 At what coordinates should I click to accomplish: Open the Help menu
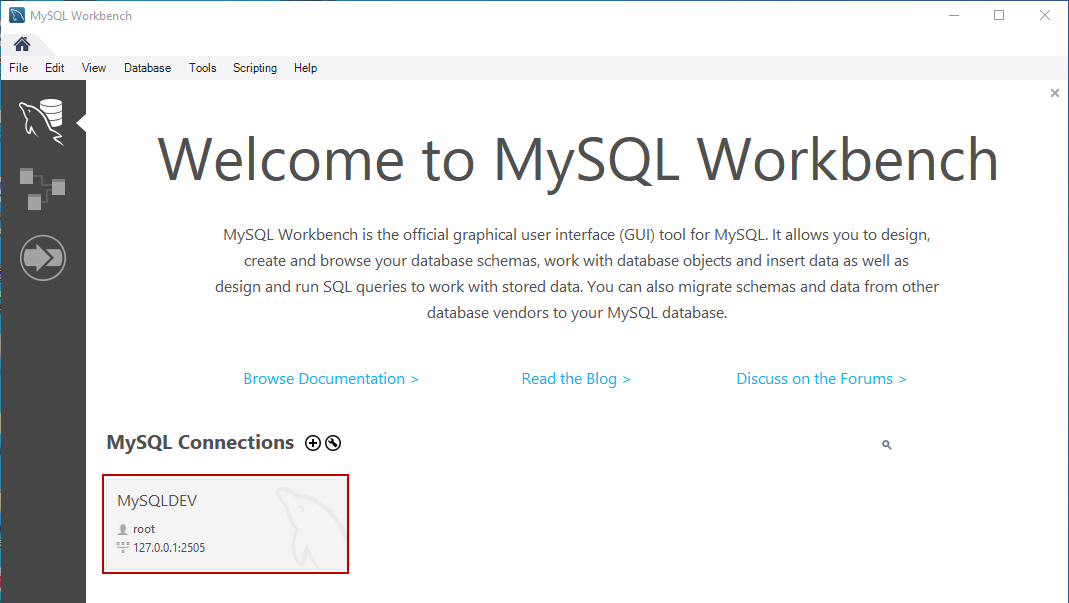305,68
